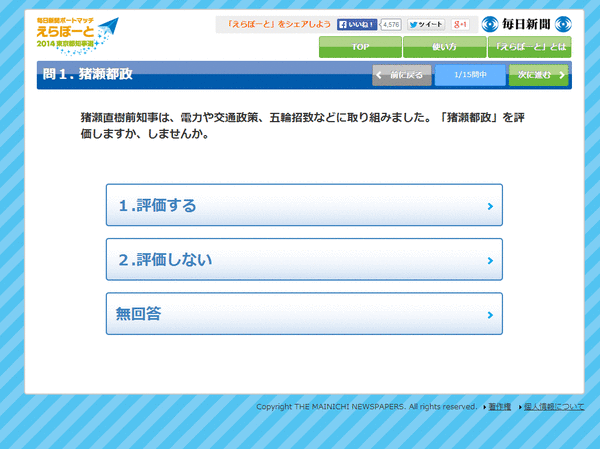Click the Mainichi emblem right of 毎日新聞
600x449 pixels.
click(x=563, y=24)
